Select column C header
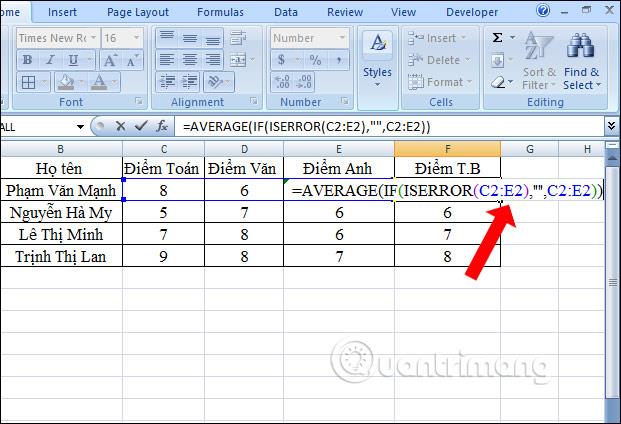 click(164, 149)
